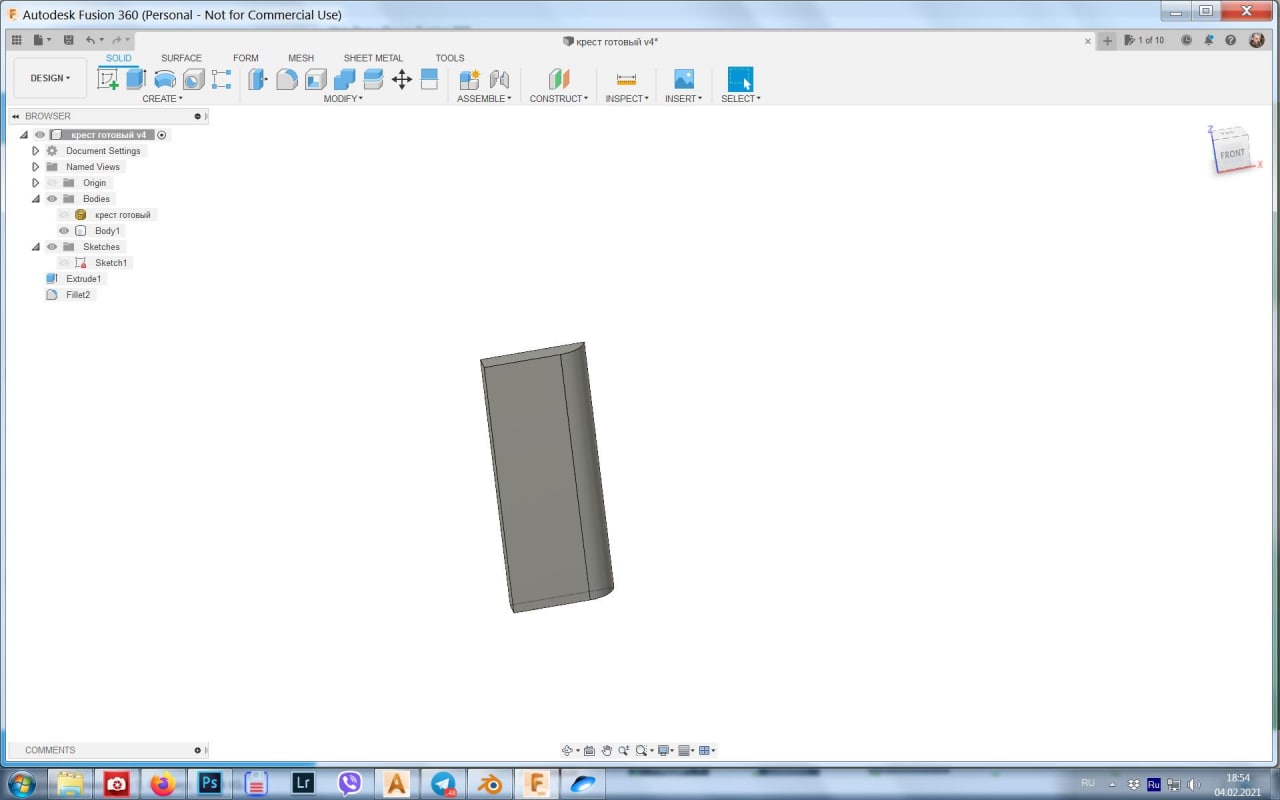Expand the Origin node
The image size is (1280, 800).
(x=36, y=183)
